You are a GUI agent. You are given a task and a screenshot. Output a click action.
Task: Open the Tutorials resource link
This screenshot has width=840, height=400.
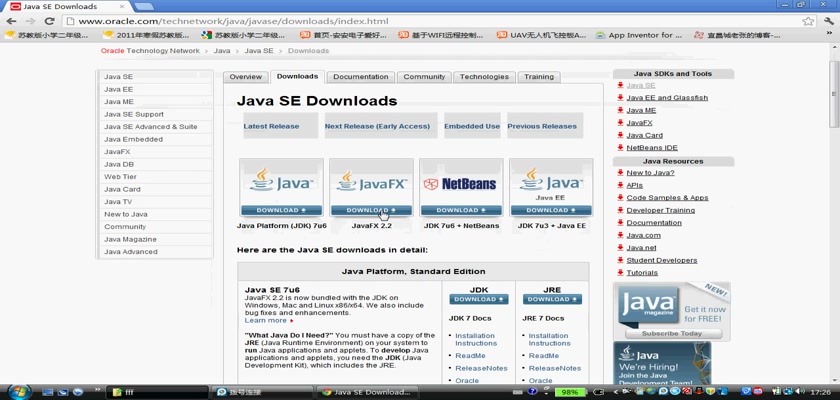click(642, 273)
